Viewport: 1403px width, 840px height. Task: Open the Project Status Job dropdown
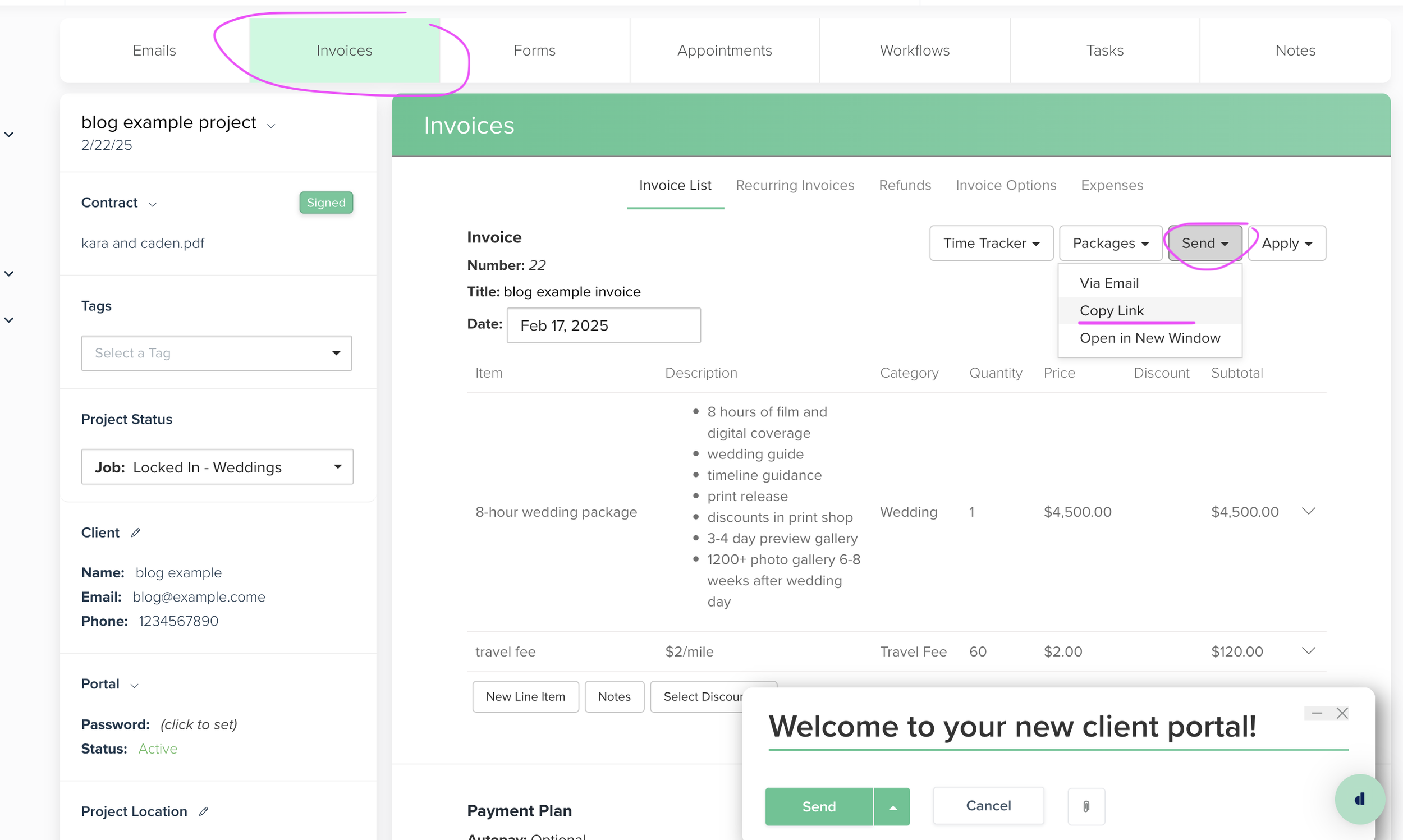point(217,467)
